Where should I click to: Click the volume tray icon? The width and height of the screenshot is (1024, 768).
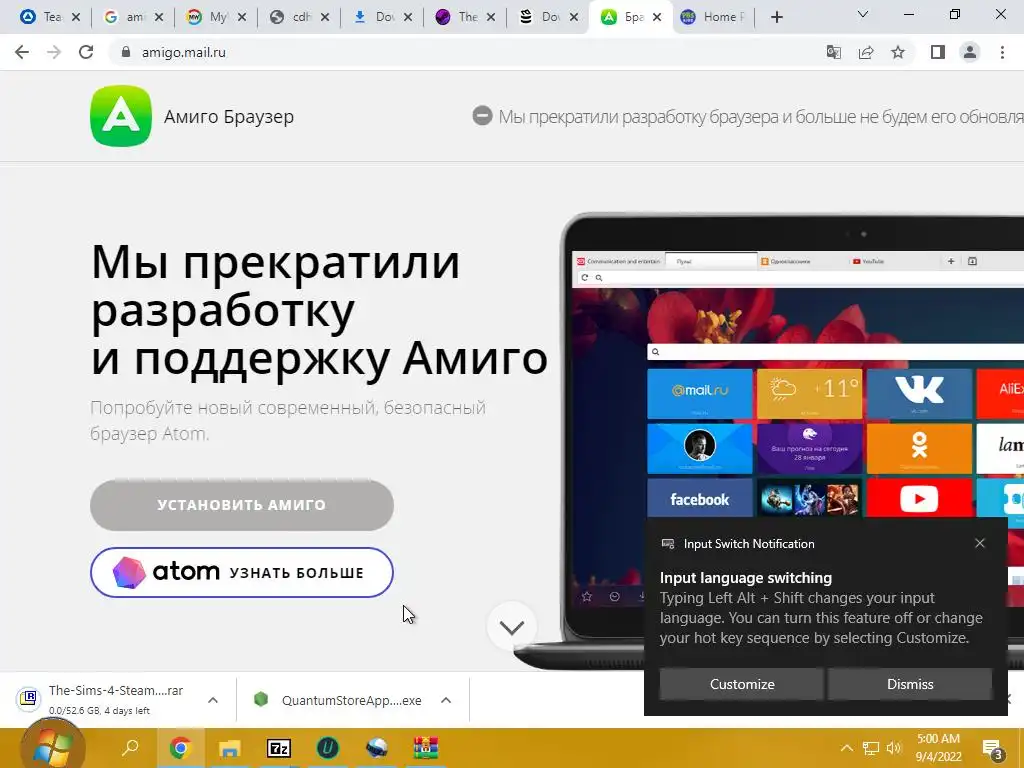click(x=894, y=748)
